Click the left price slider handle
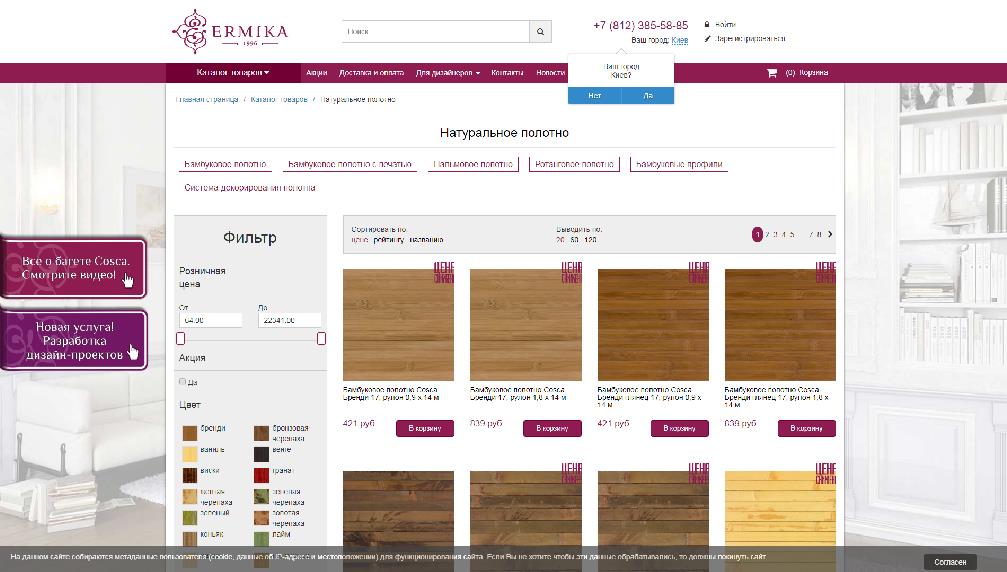1007x572 pixels. [180, 338]
